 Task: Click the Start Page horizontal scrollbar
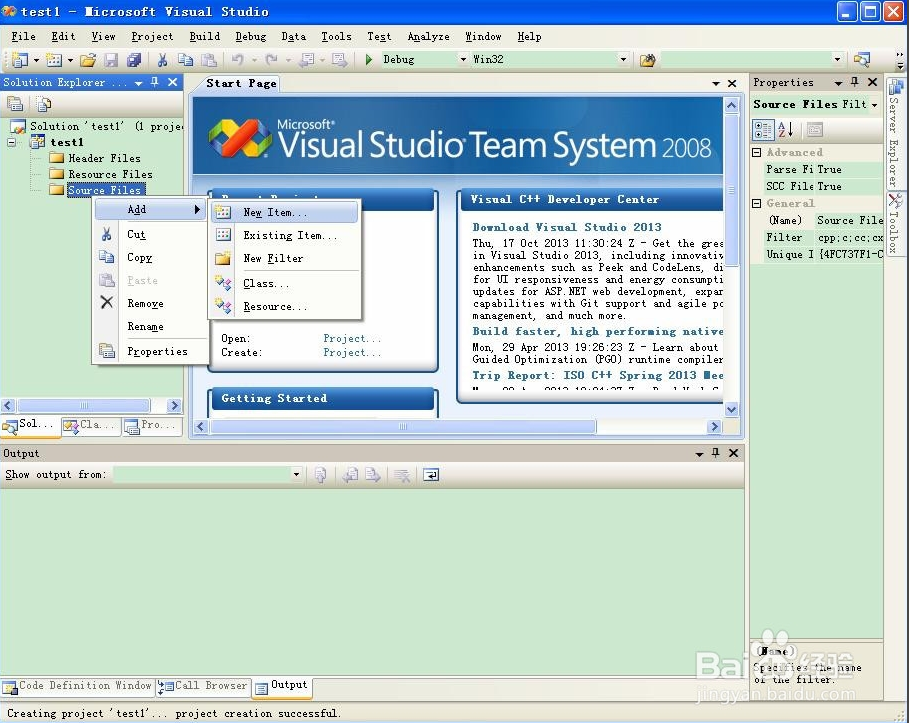404,427
